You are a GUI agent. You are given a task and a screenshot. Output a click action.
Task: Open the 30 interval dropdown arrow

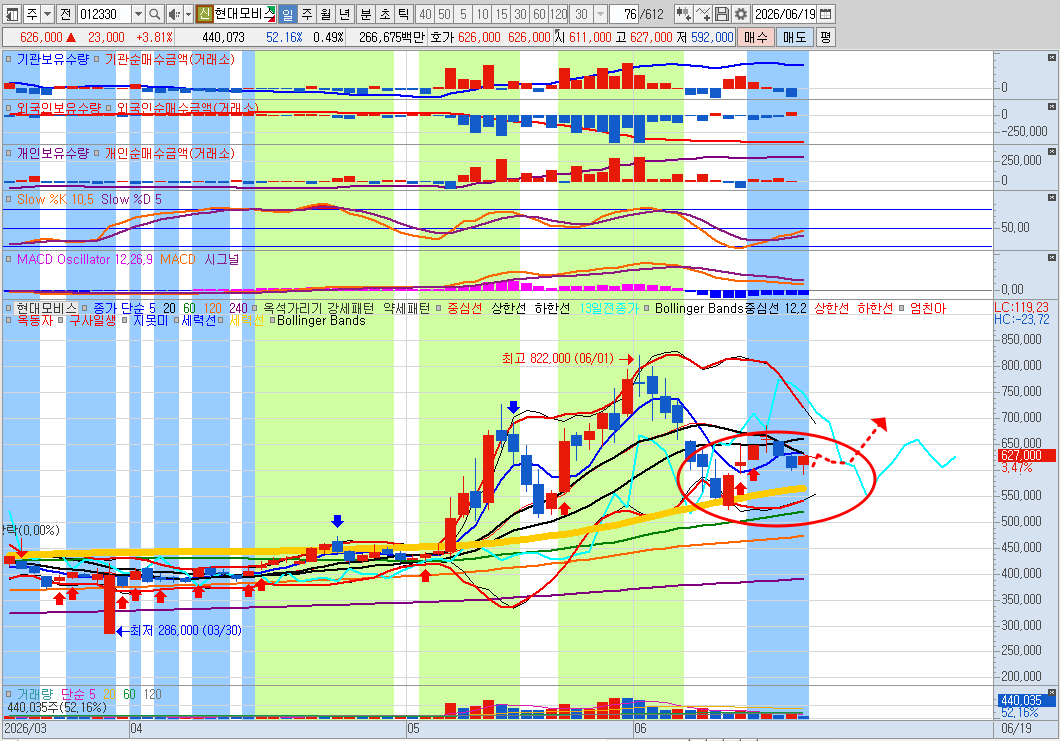click(x=600, y=14)
